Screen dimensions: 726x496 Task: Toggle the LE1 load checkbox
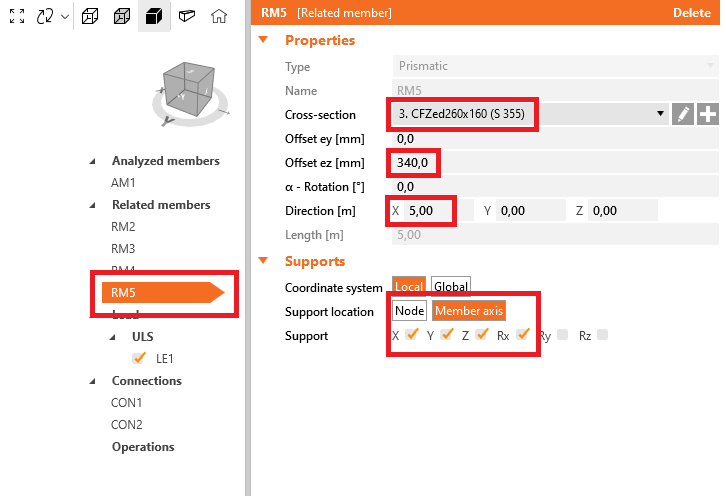139,358
